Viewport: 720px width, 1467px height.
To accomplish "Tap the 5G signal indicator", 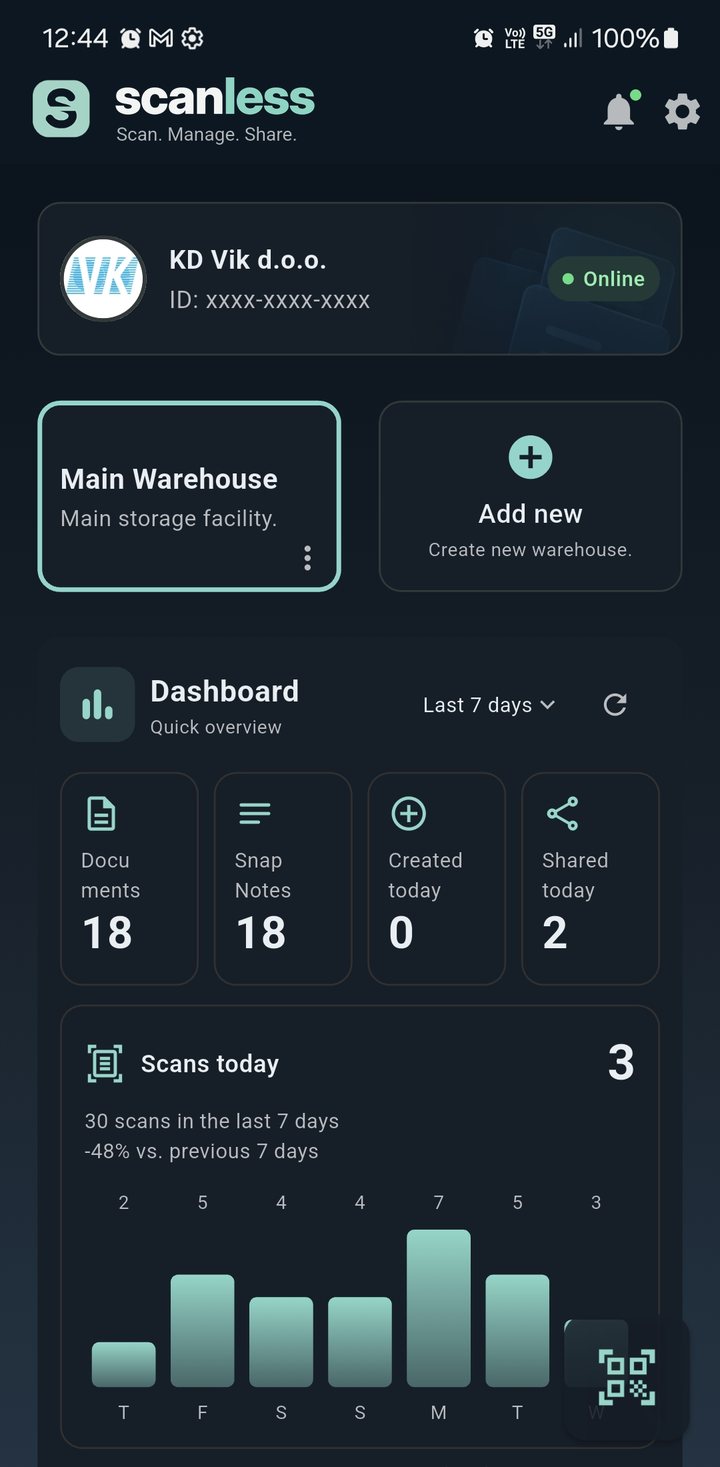I will tap(544, 37).
